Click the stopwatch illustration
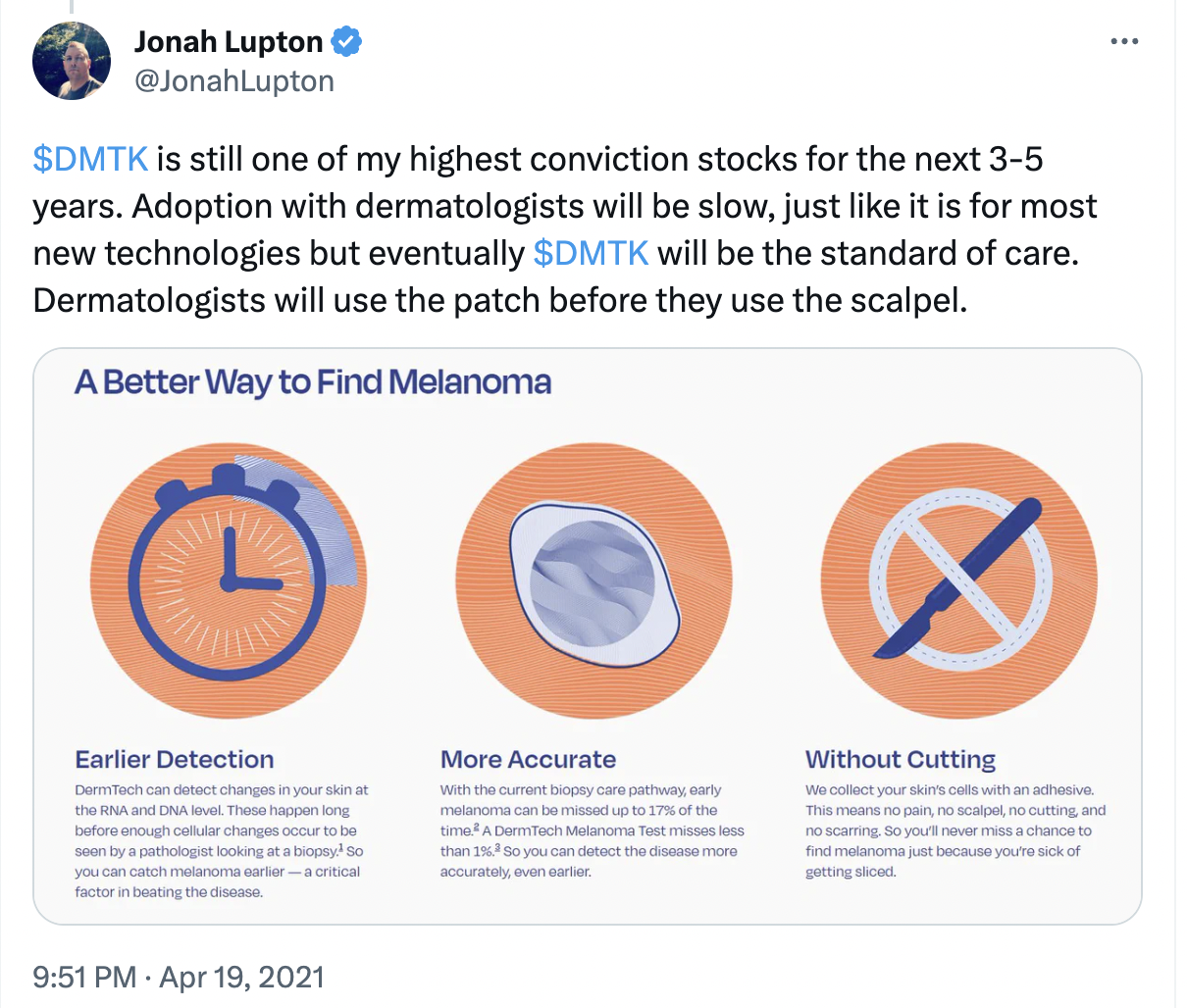 (x=229, y=580)
